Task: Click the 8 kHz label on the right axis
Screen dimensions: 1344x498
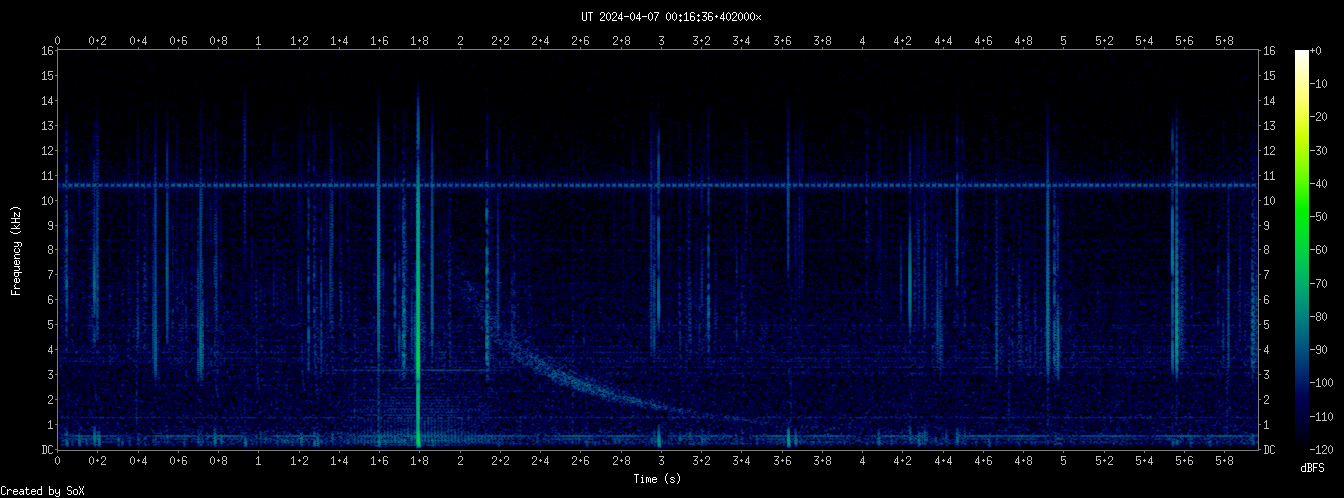Action: point(1268,250)
